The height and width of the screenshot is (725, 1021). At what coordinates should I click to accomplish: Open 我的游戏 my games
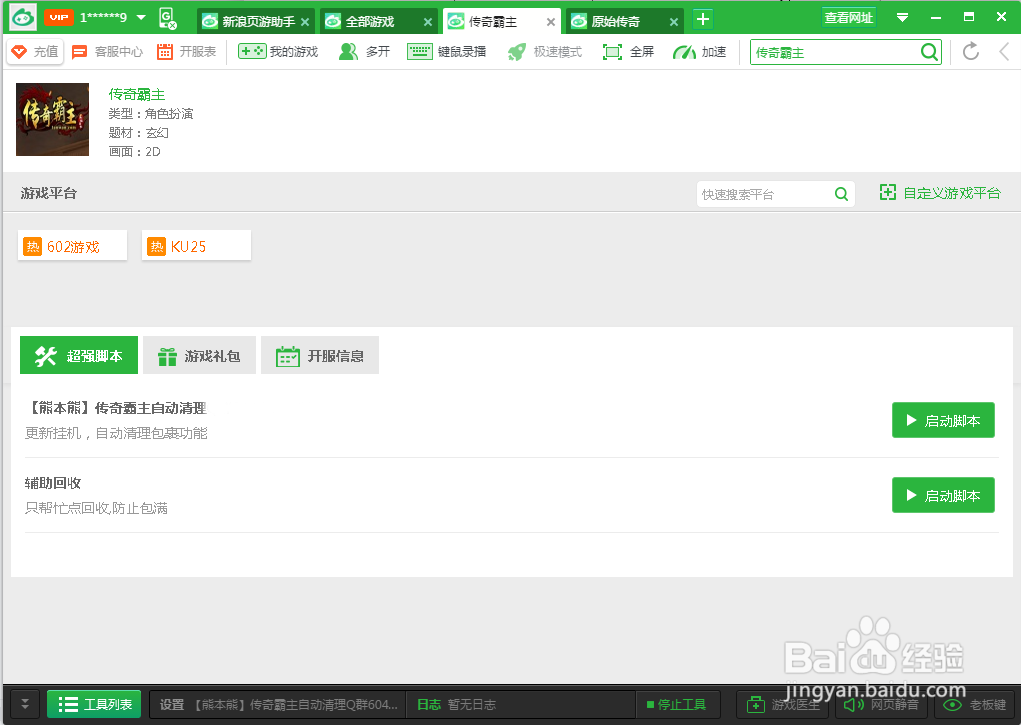pos(278,51)
